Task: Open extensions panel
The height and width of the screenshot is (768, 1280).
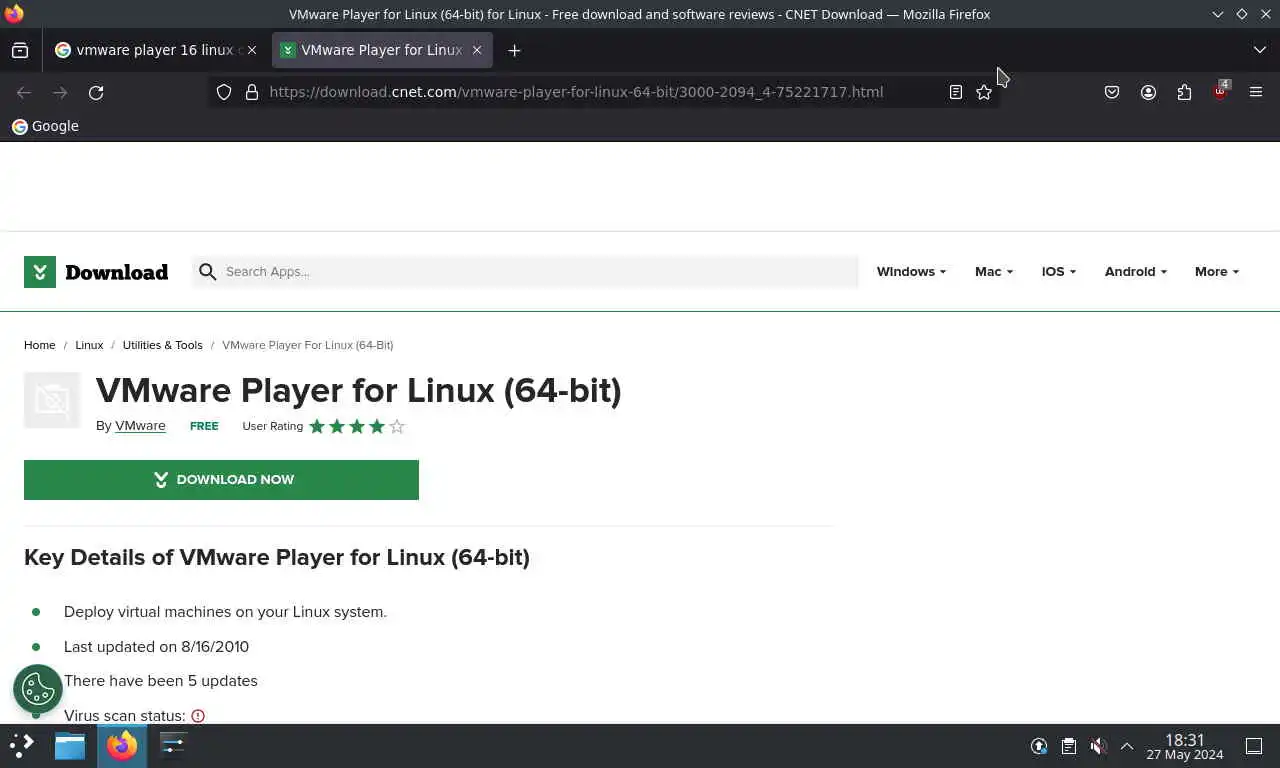Action: point(1184,92)
